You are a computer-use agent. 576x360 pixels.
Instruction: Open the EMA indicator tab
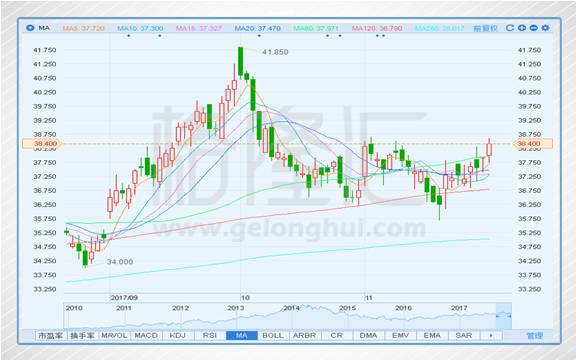click(x=432, y=335)
